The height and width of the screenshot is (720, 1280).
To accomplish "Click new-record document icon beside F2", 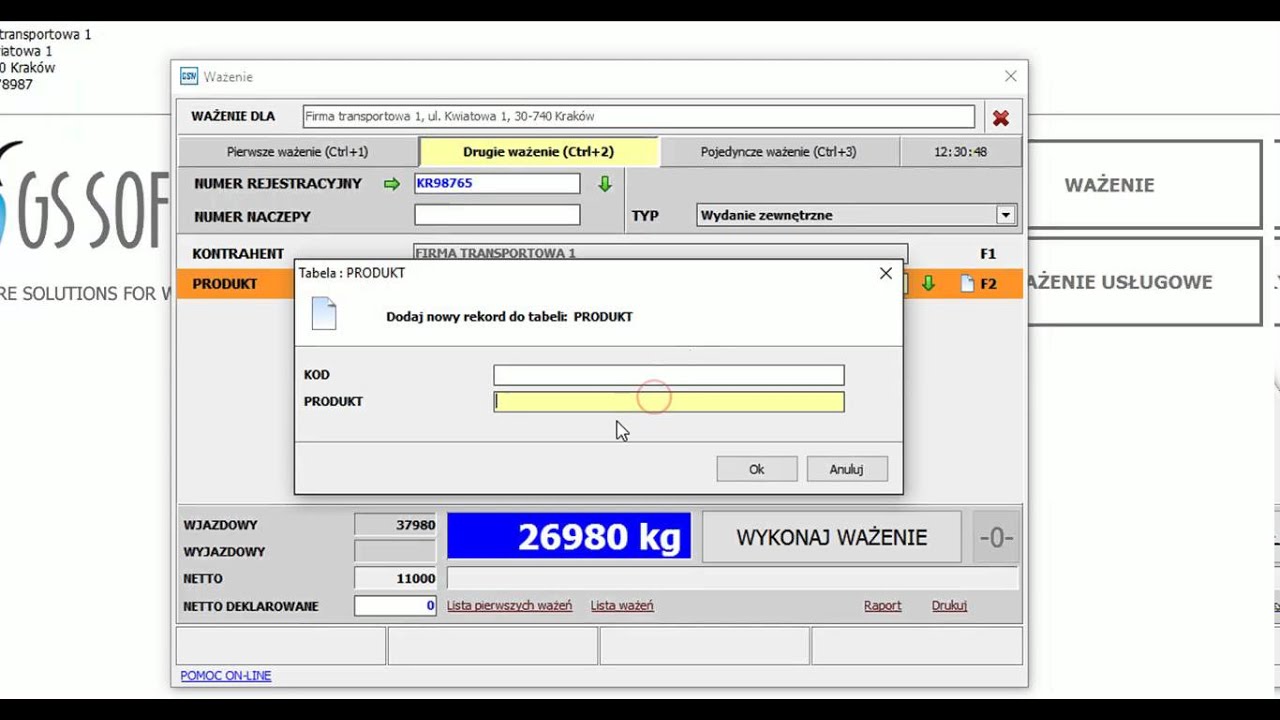I will tap(966, 284).
